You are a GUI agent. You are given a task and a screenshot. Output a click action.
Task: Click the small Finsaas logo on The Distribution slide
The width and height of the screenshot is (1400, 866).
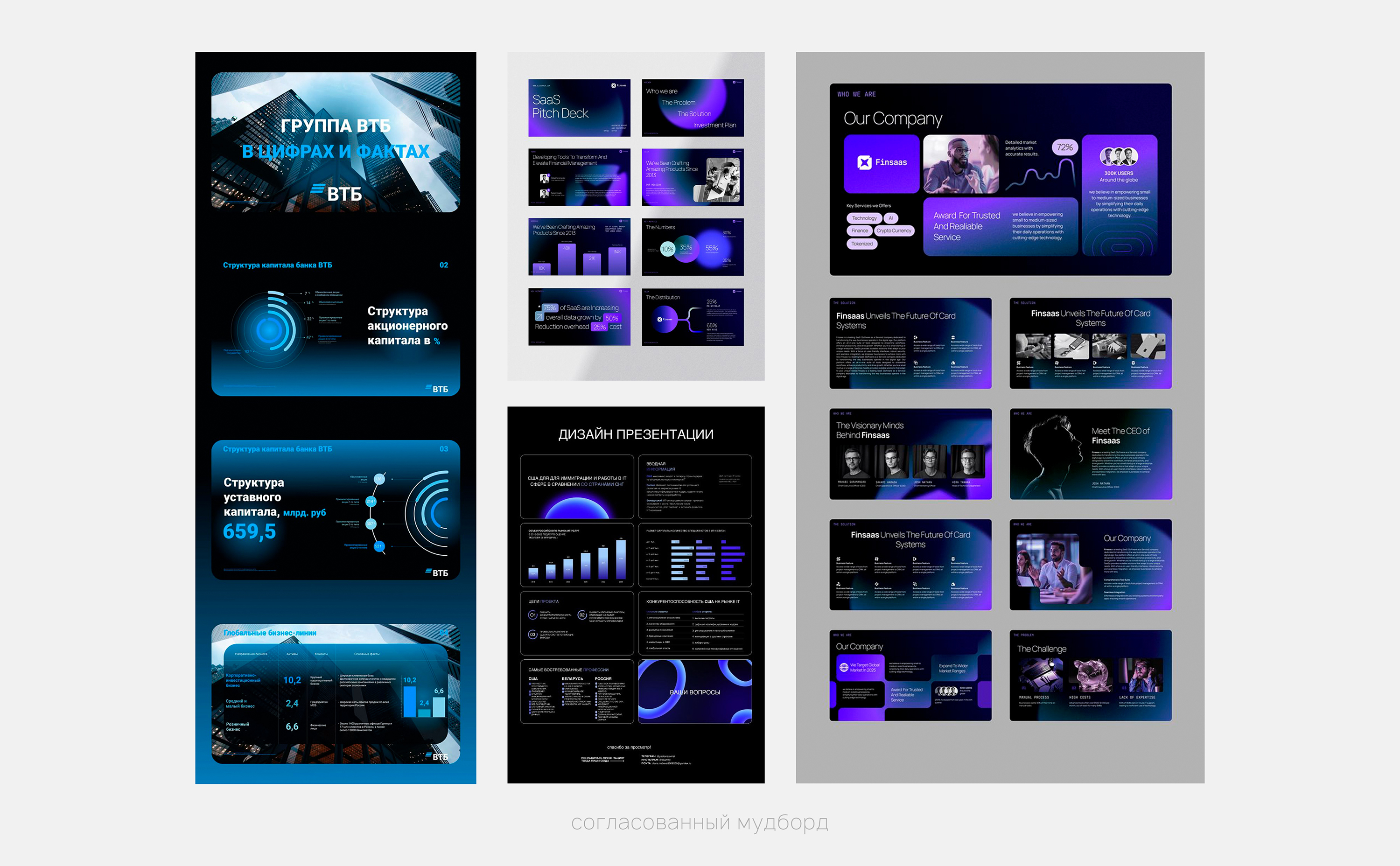tap(665, 319)
